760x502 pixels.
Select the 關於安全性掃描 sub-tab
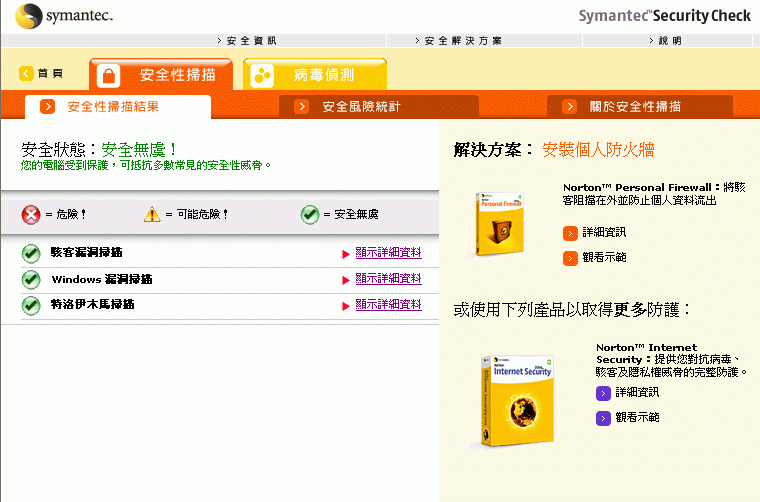(640, 107)
